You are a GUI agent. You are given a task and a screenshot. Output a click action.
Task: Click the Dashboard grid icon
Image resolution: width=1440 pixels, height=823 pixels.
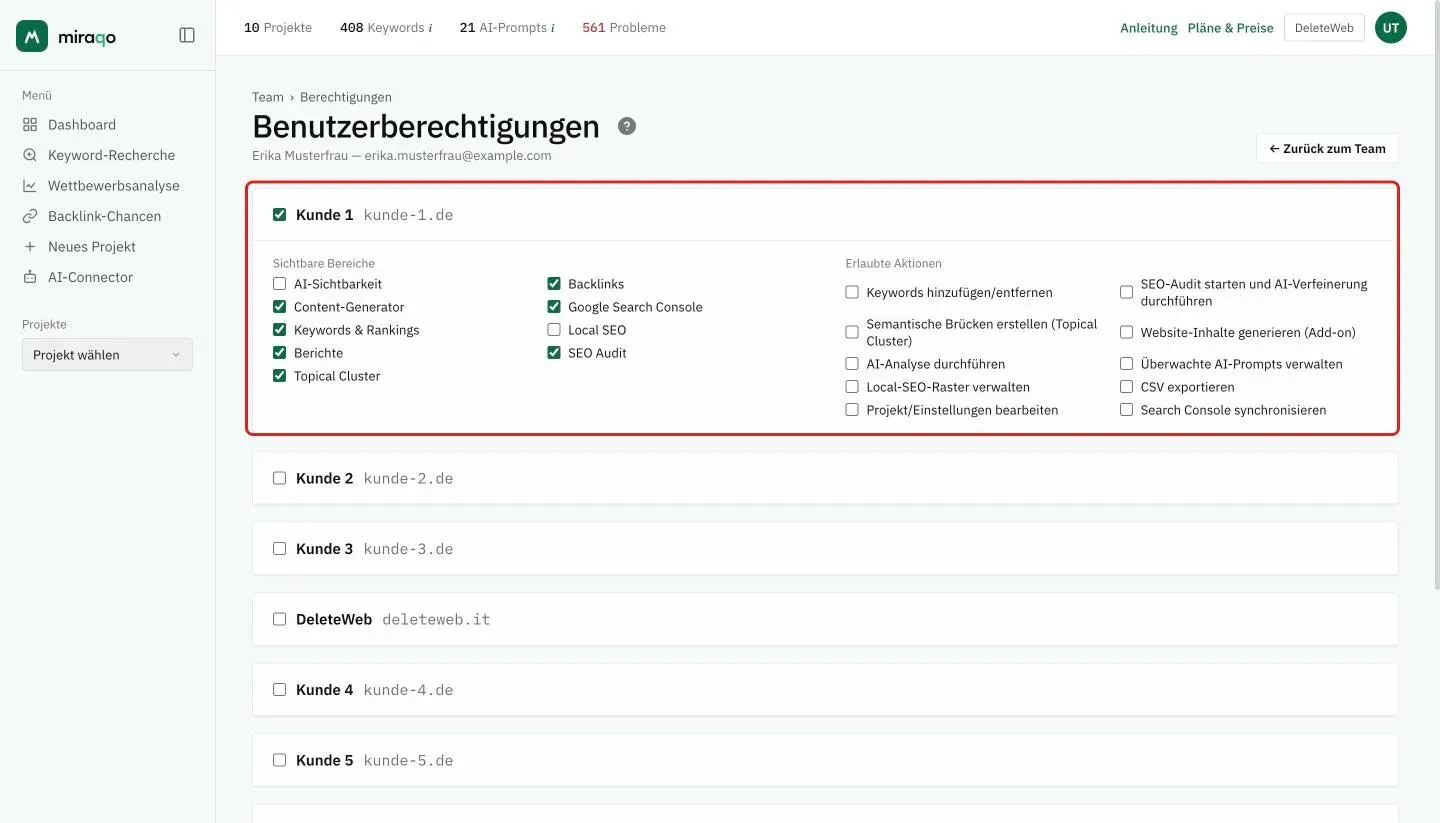[29, 125]
